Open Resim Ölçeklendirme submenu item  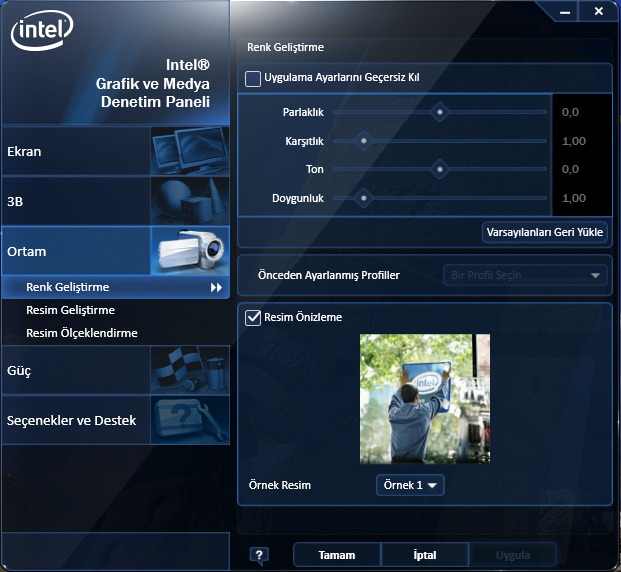coord(81,333)
